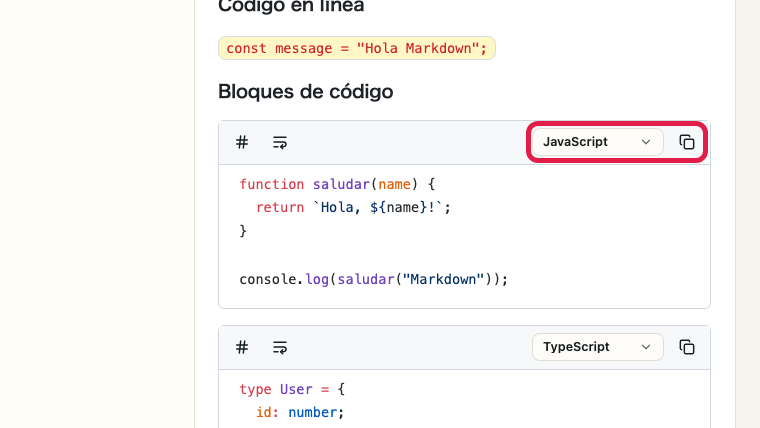Copy the TypeScript code block
760x428 pixels.
(687, 347)
